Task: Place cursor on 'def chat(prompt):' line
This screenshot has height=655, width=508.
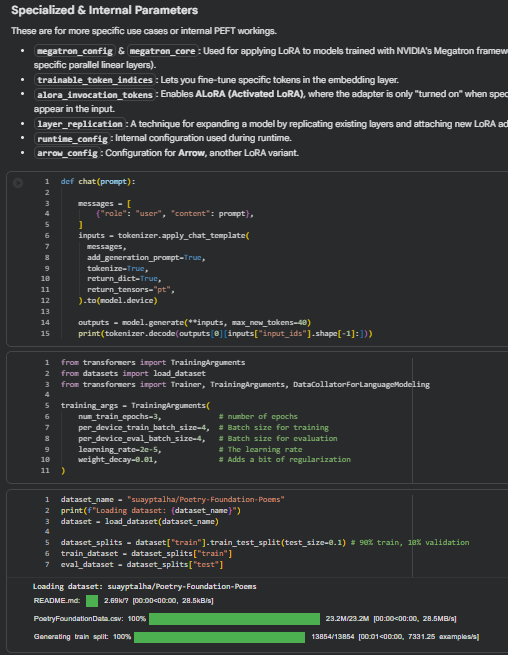Action: [x=98, y=182]
